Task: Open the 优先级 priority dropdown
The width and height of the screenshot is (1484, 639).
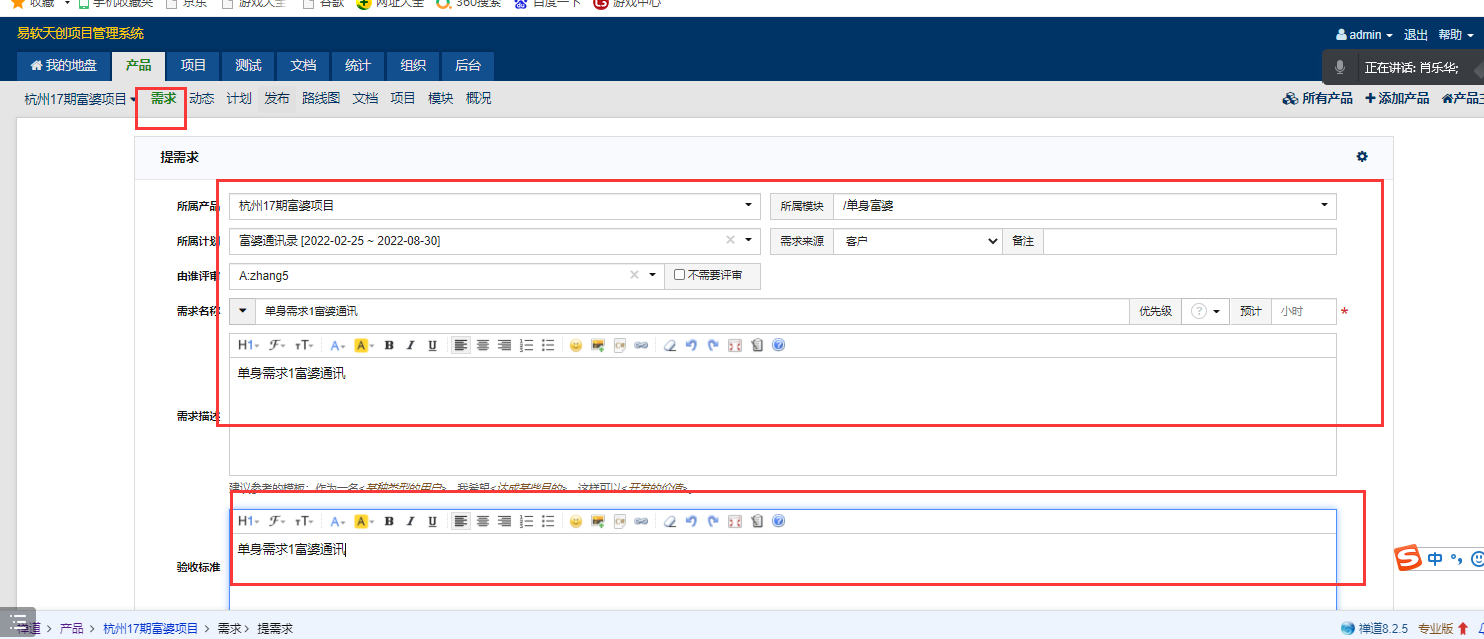Action: pyautogui.click(x=1205, y=311)
